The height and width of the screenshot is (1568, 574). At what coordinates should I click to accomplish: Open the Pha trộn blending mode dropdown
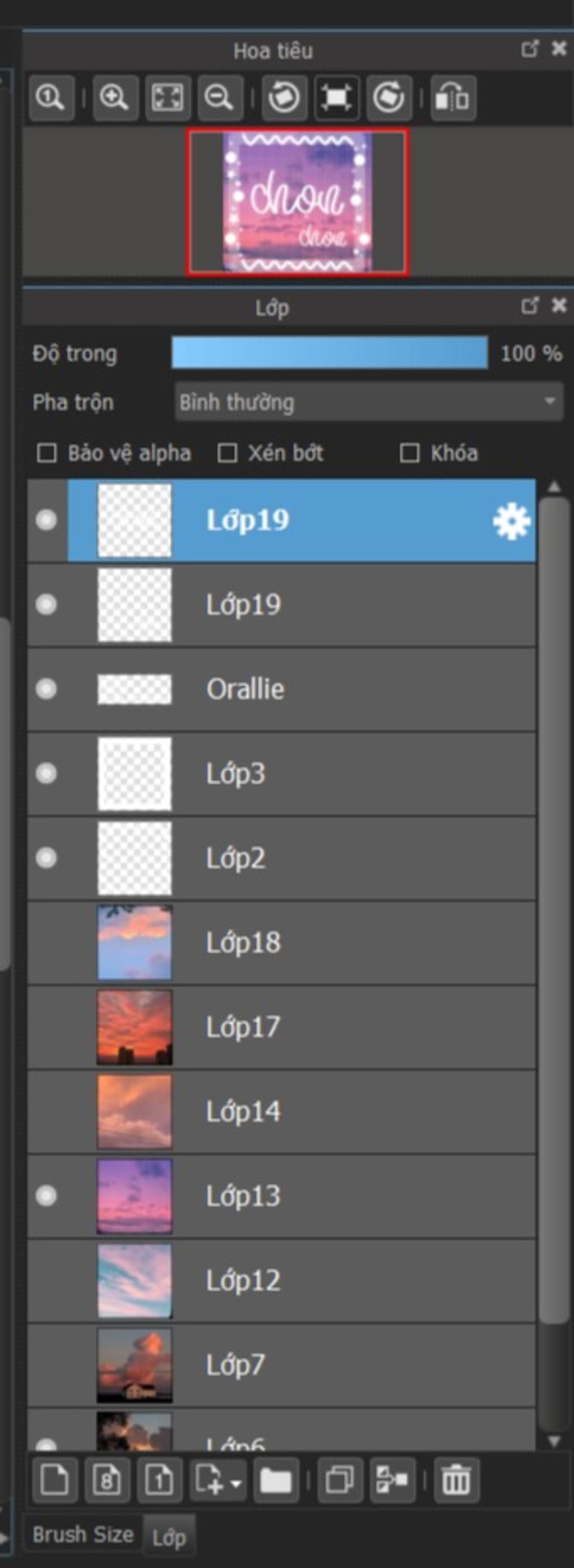[x=368, y=402]
